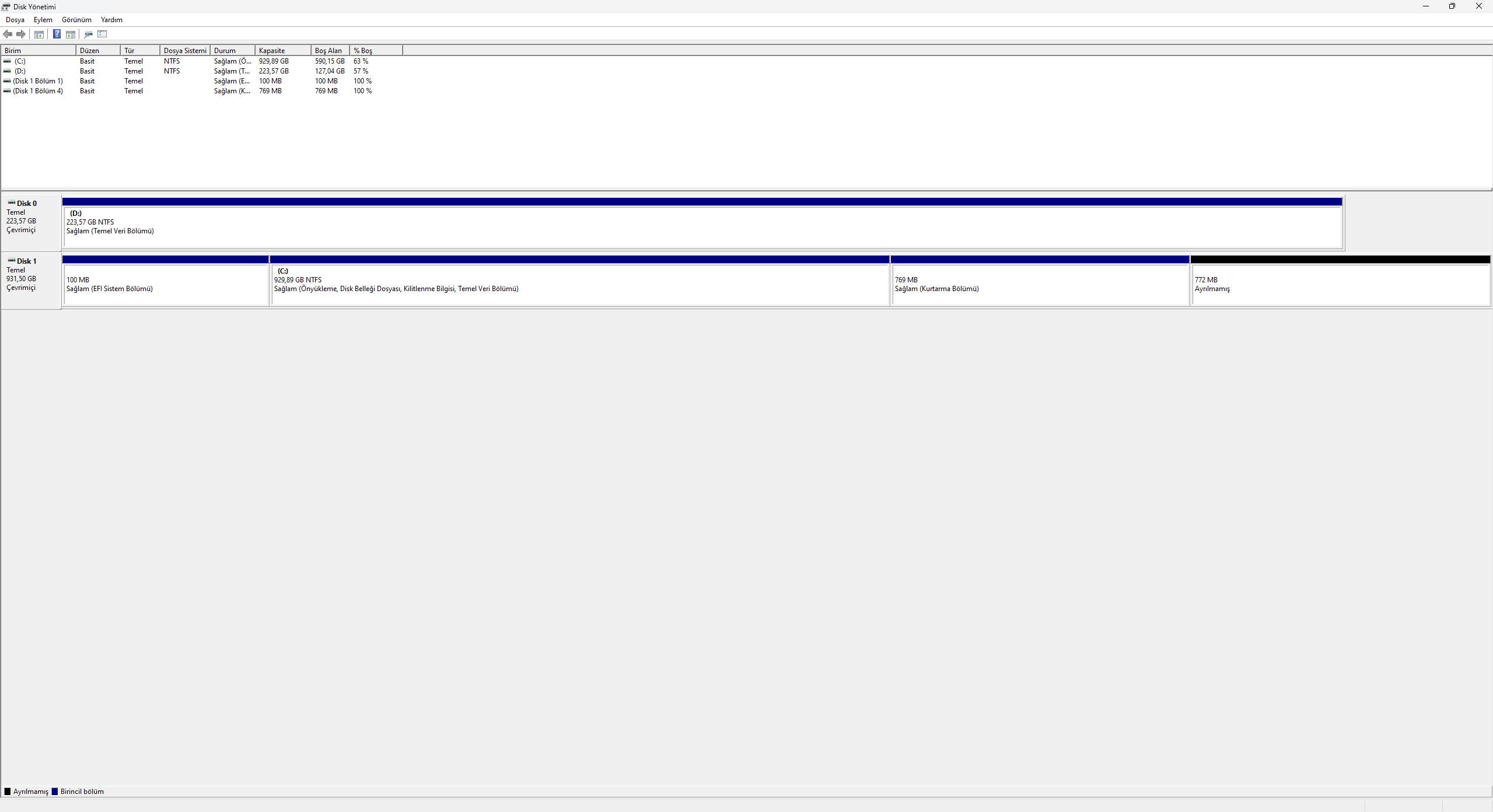Select the 772 MB Ayrılmamış unallocated space
Viewport: 1493px width, 812px height.
tap(1340, 284)
